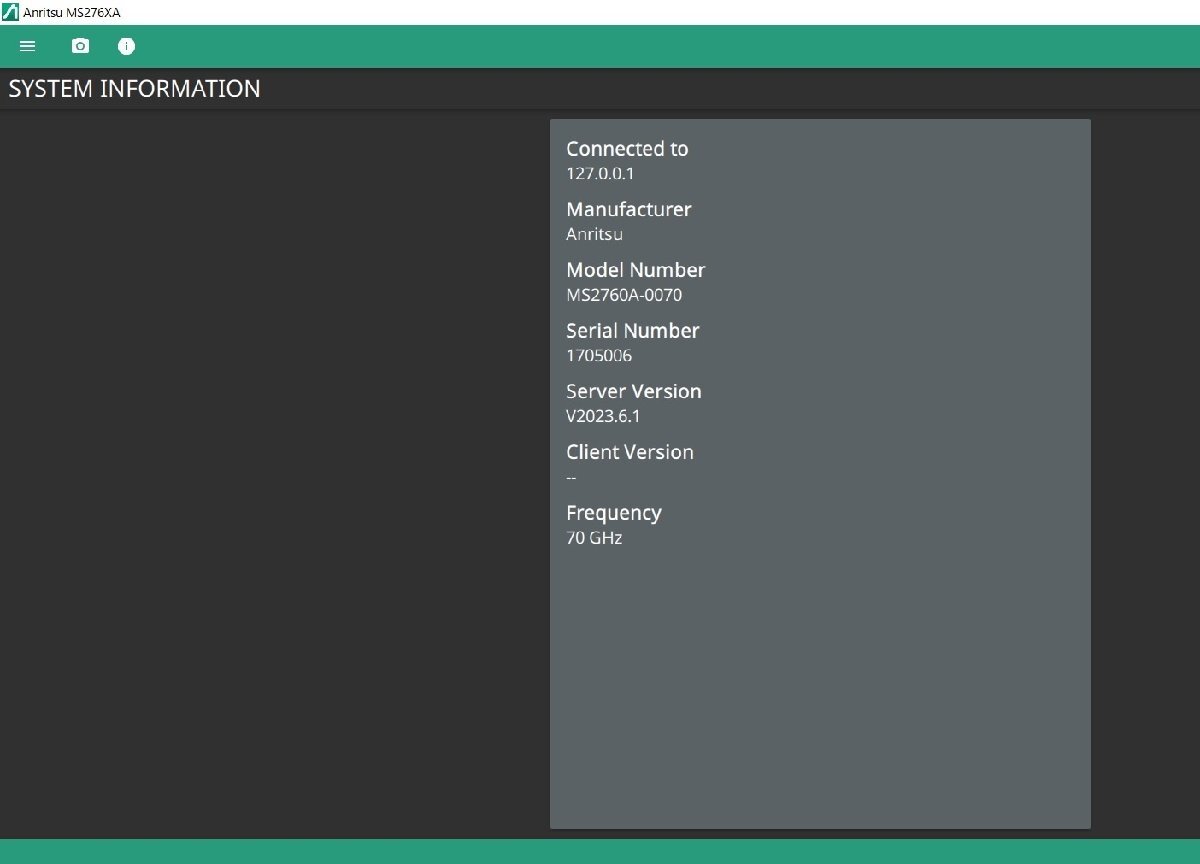Select the Manufacturer label
The image size is (1200, 864).
[x=628, y=210]
